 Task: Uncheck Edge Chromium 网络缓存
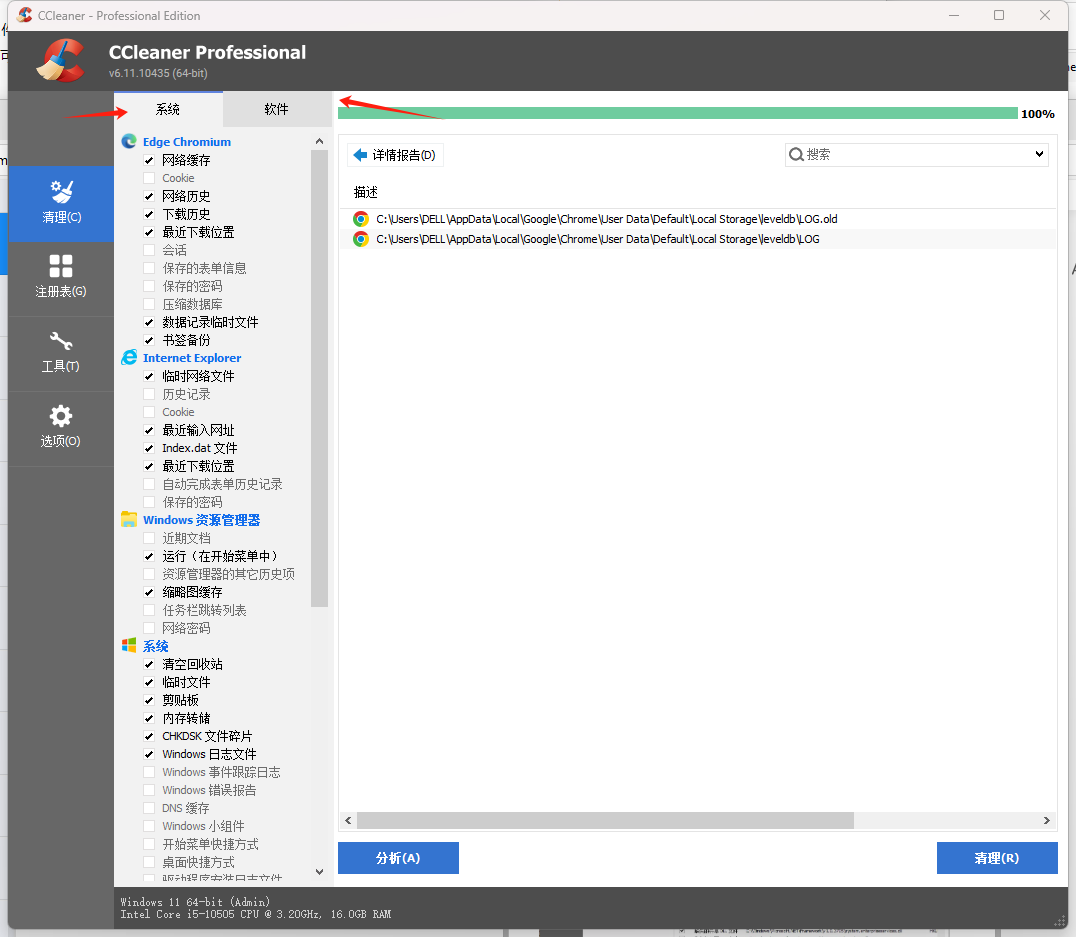pyautogui.click(x=149, y=160)
